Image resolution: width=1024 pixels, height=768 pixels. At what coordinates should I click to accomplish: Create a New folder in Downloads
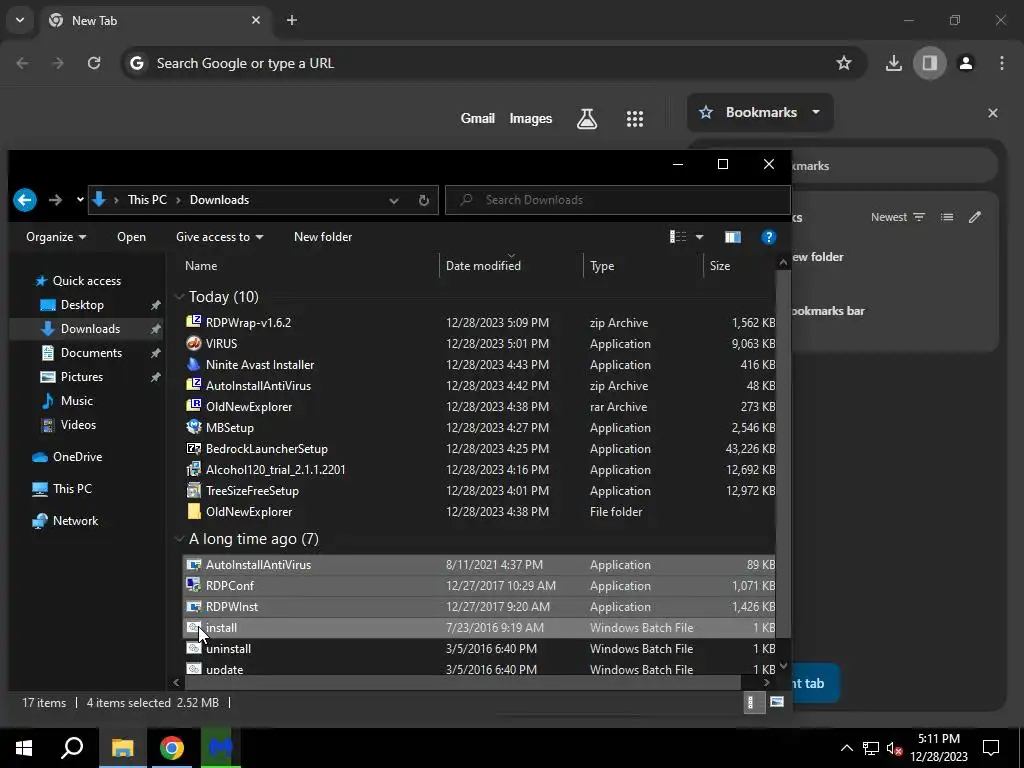pyautogui.click(x=323, y=237)
